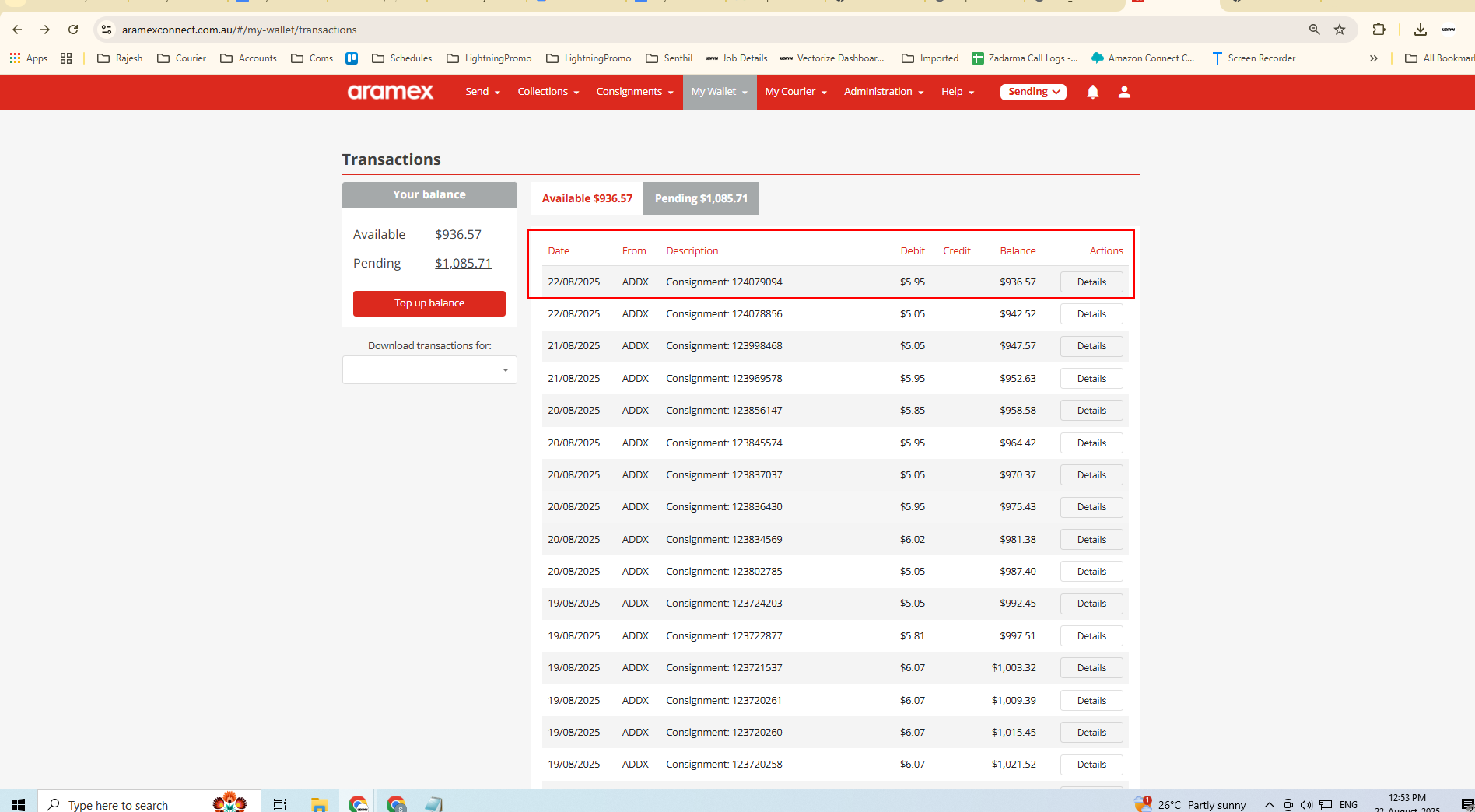
Task: Show hidden system tray icons
Action: pyautogui.click(x=1269, y=805)
